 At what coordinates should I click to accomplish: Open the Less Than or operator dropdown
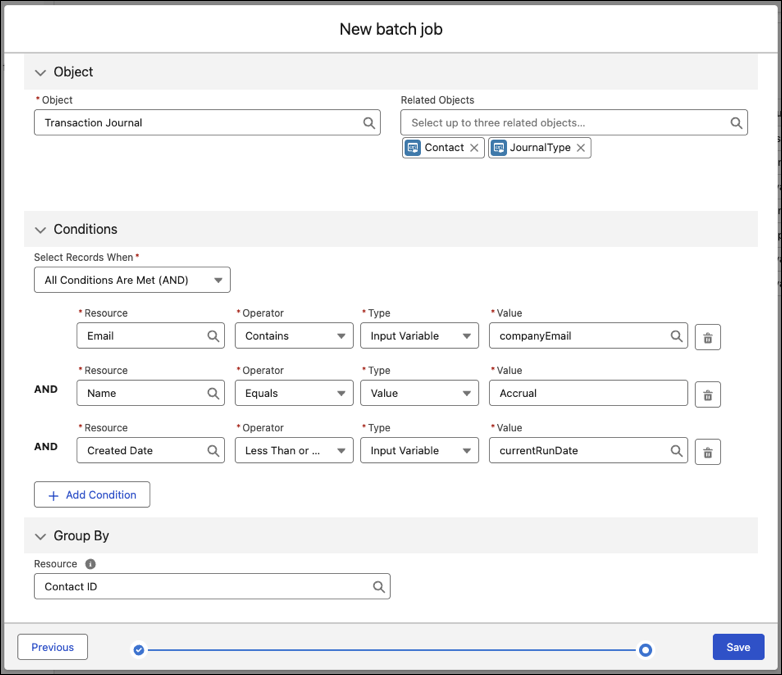click(x=294, y=450)
